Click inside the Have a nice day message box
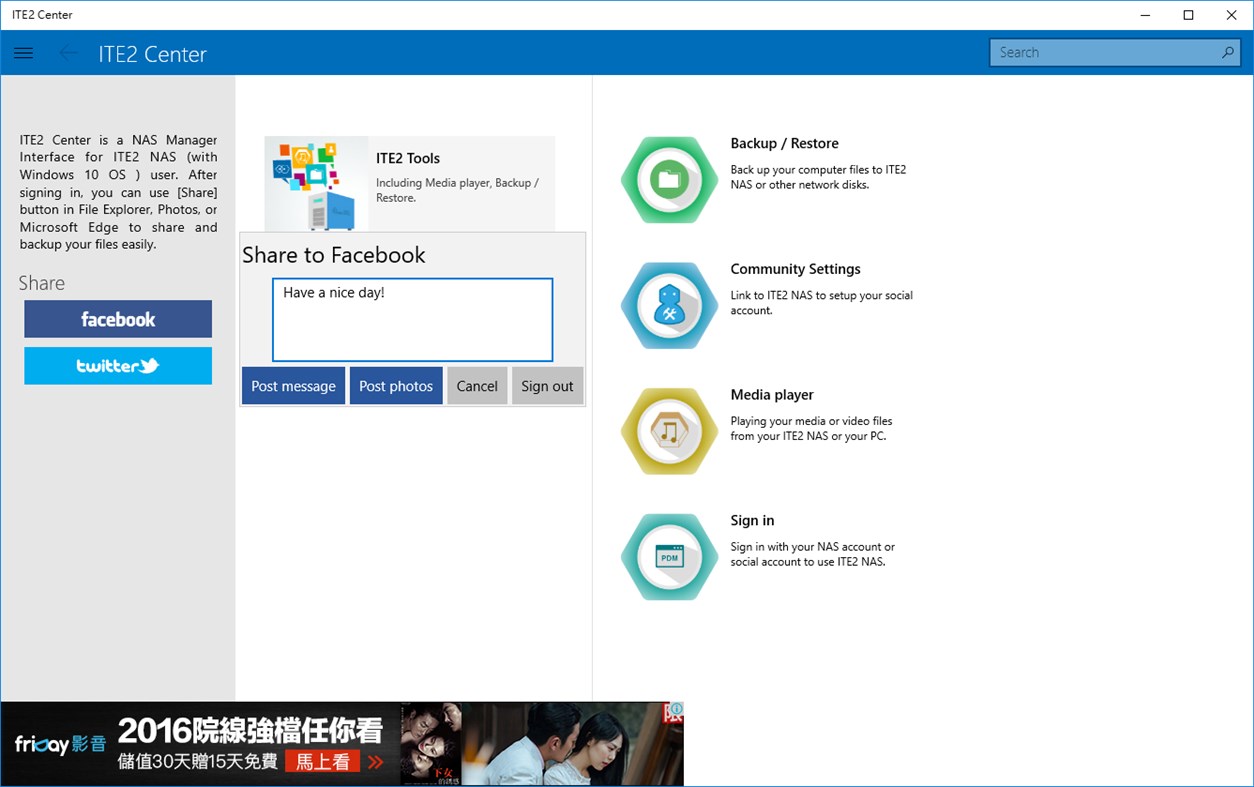Viewport: 1254px width, 787px height. coord(412,319)
